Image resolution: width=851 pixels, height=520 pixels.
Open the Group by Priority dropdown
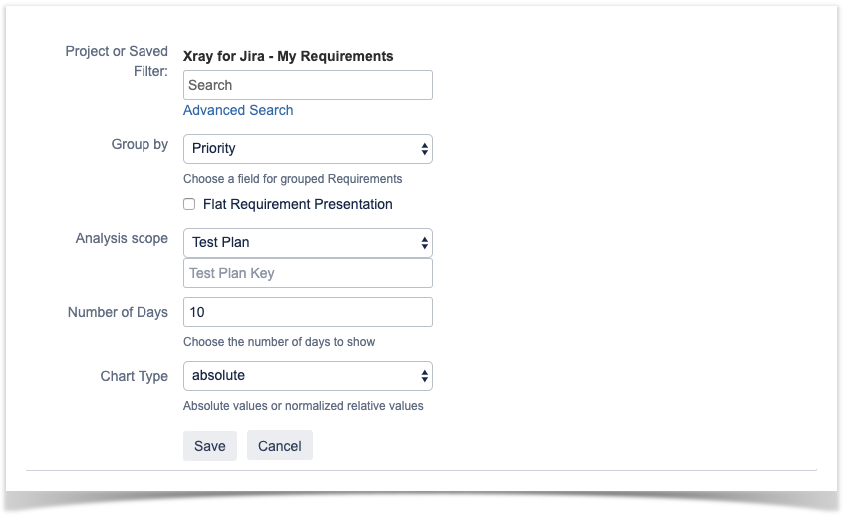coord(308,149)
